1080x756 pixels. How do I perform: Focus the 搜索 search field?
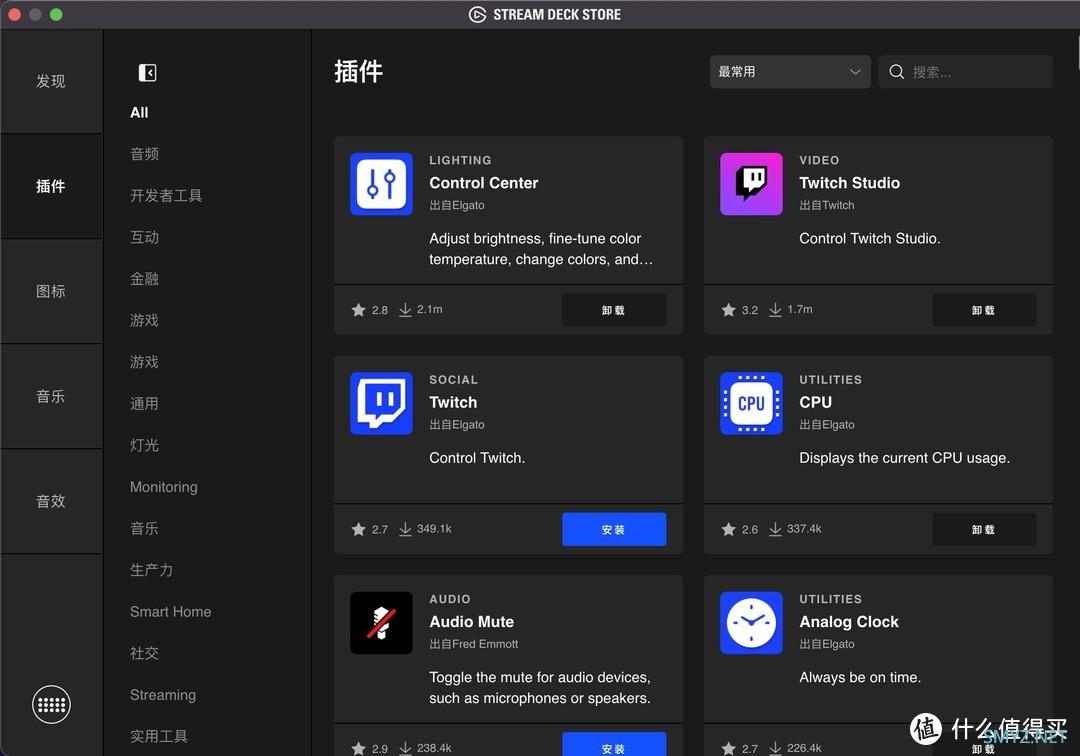pyautogui.click(x=965, y=72)
